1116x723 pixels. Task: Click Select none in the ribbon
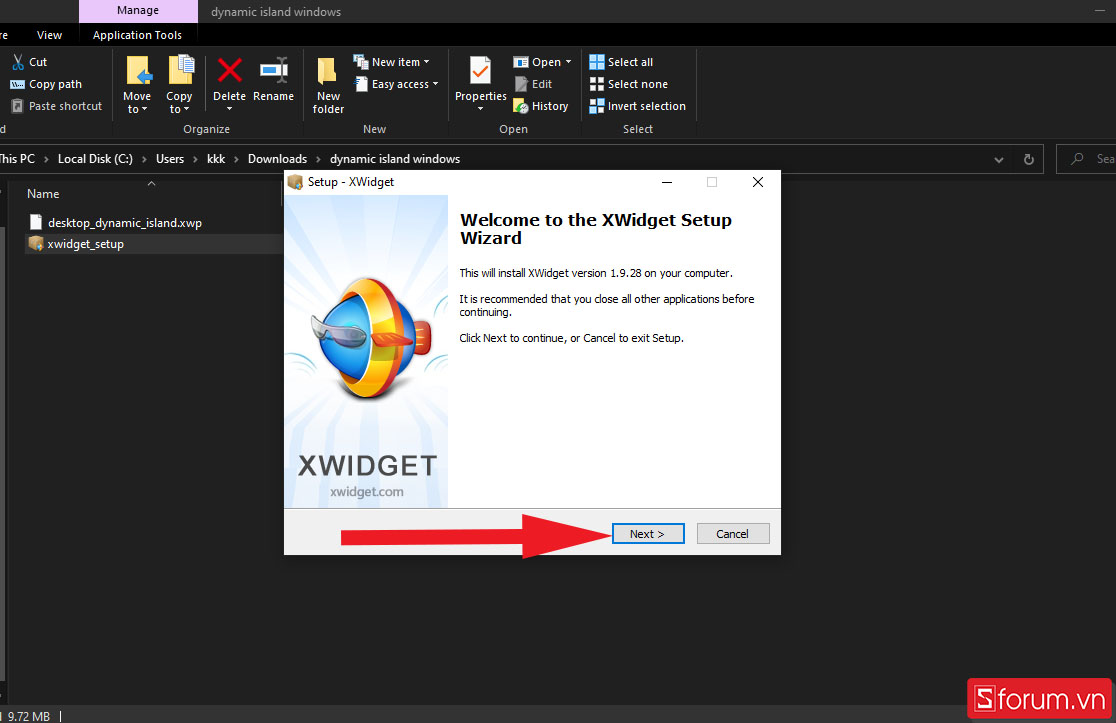[x=628, y=84]
